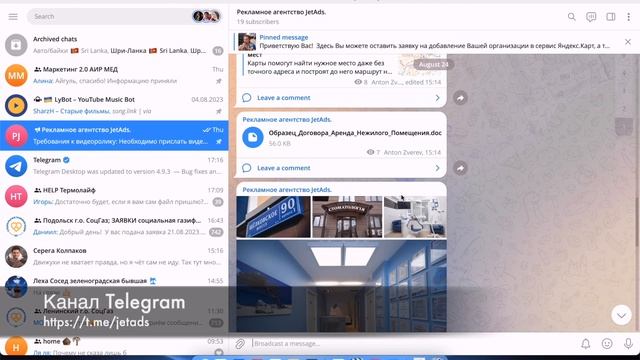Image resolution: width=640 pixels, height=360 pixels.
Task: Open Подольск г.о. СоцГаз group
Action: [x=114, y=226]
